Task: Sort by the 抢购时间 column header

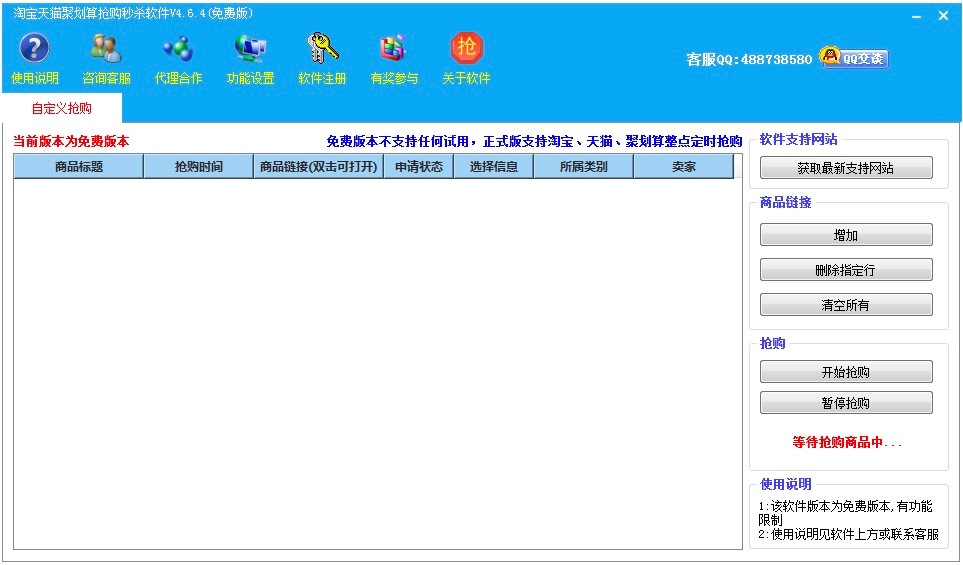Action: point(199,167)
